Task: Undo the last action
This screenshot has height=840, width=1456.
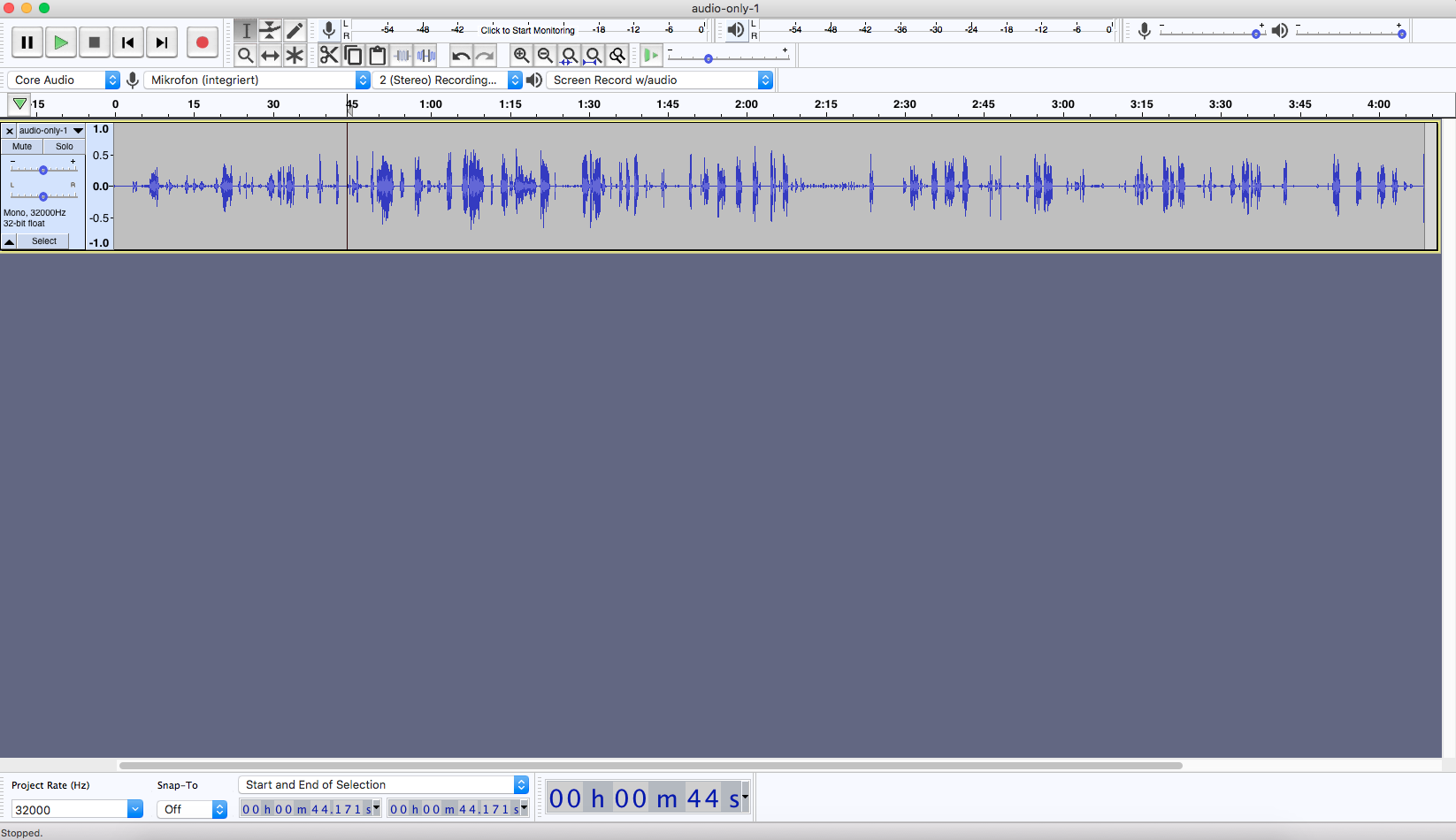Action: (461, 55)
